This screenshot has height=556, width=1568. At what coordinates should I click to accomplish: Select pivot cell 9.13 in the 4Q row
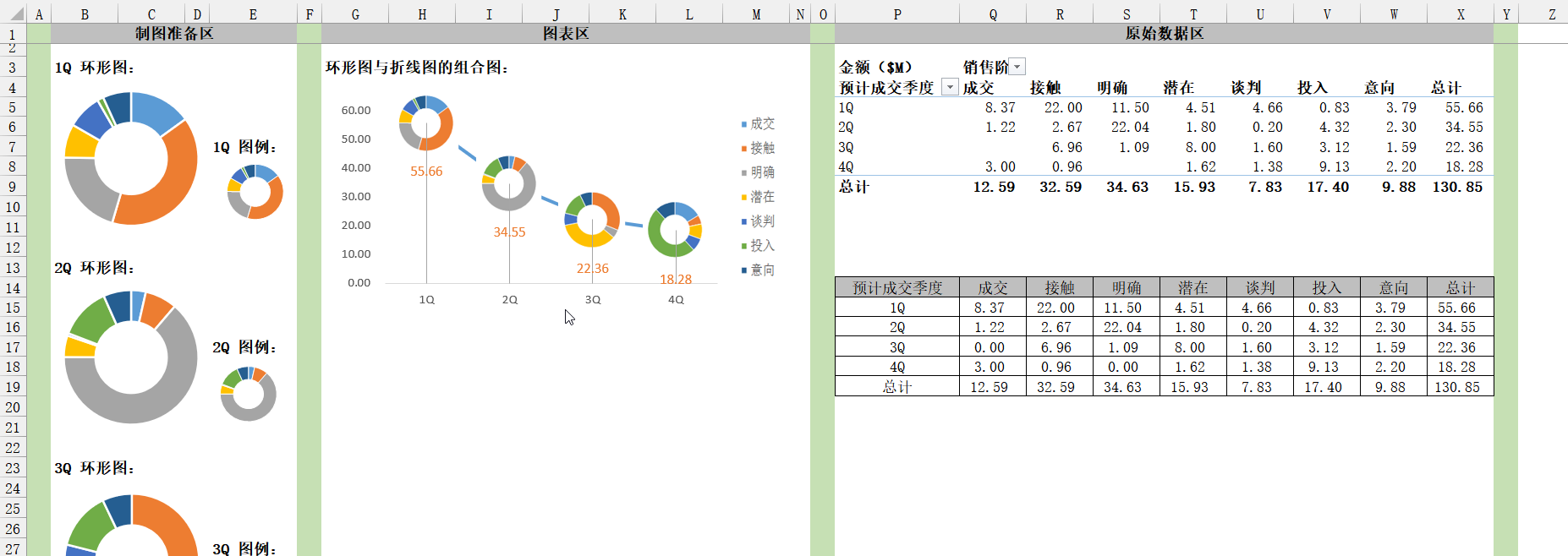1327,166
